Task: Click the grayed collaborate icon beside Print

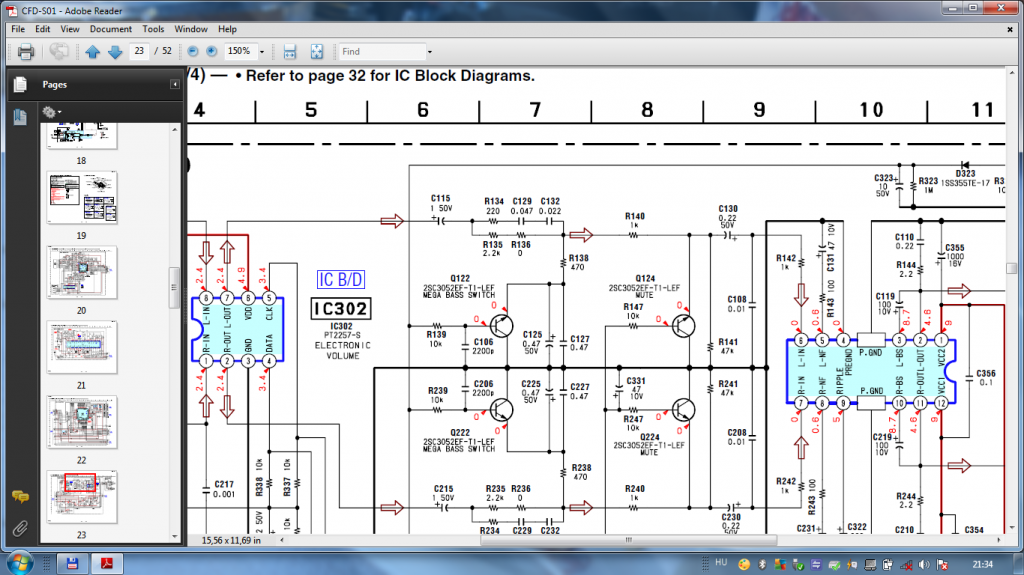Action: click(x=59, y=52)
